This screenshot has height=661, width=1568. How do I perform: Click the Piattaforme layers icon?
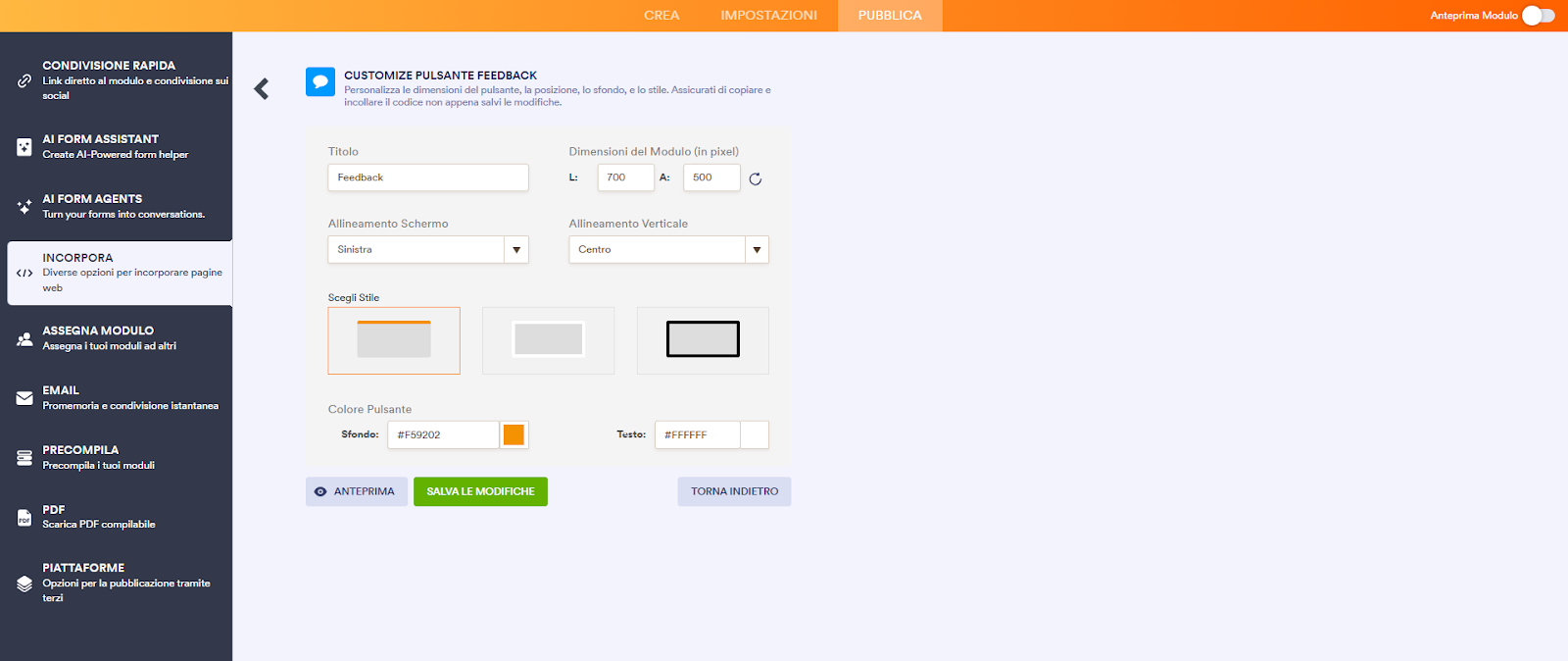pyautogui.click(x=24, y=584)
